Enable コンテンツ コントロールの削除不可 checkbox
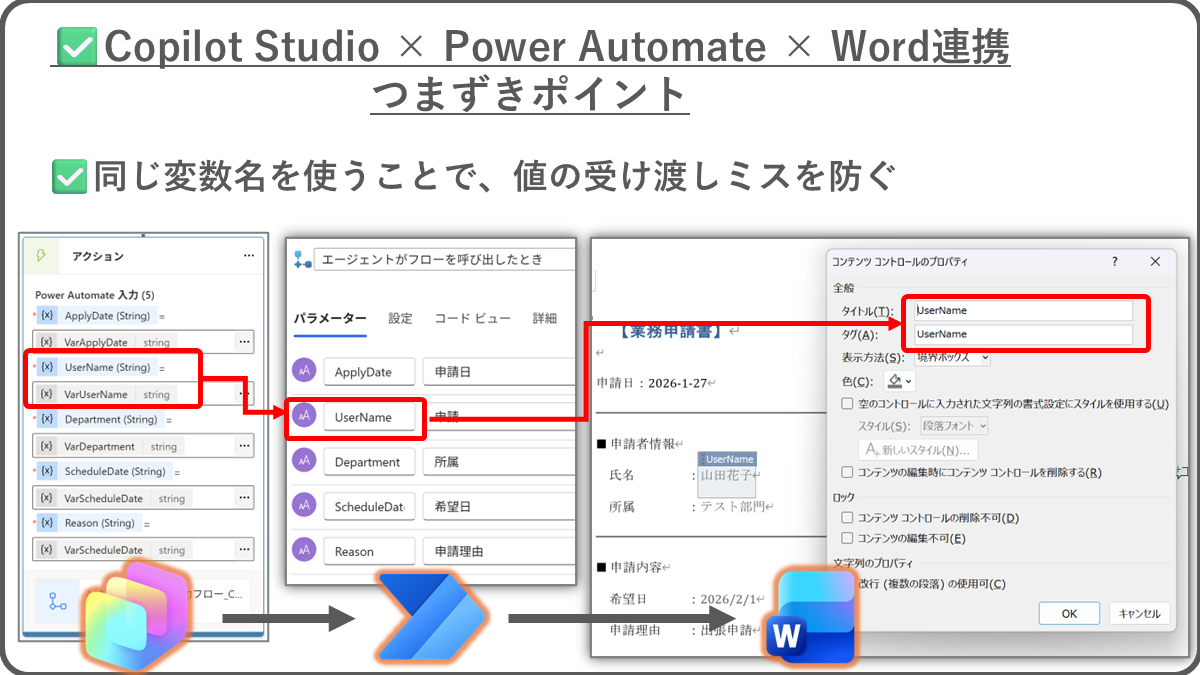The image size is (1200, 675). (x=848, y=518)
